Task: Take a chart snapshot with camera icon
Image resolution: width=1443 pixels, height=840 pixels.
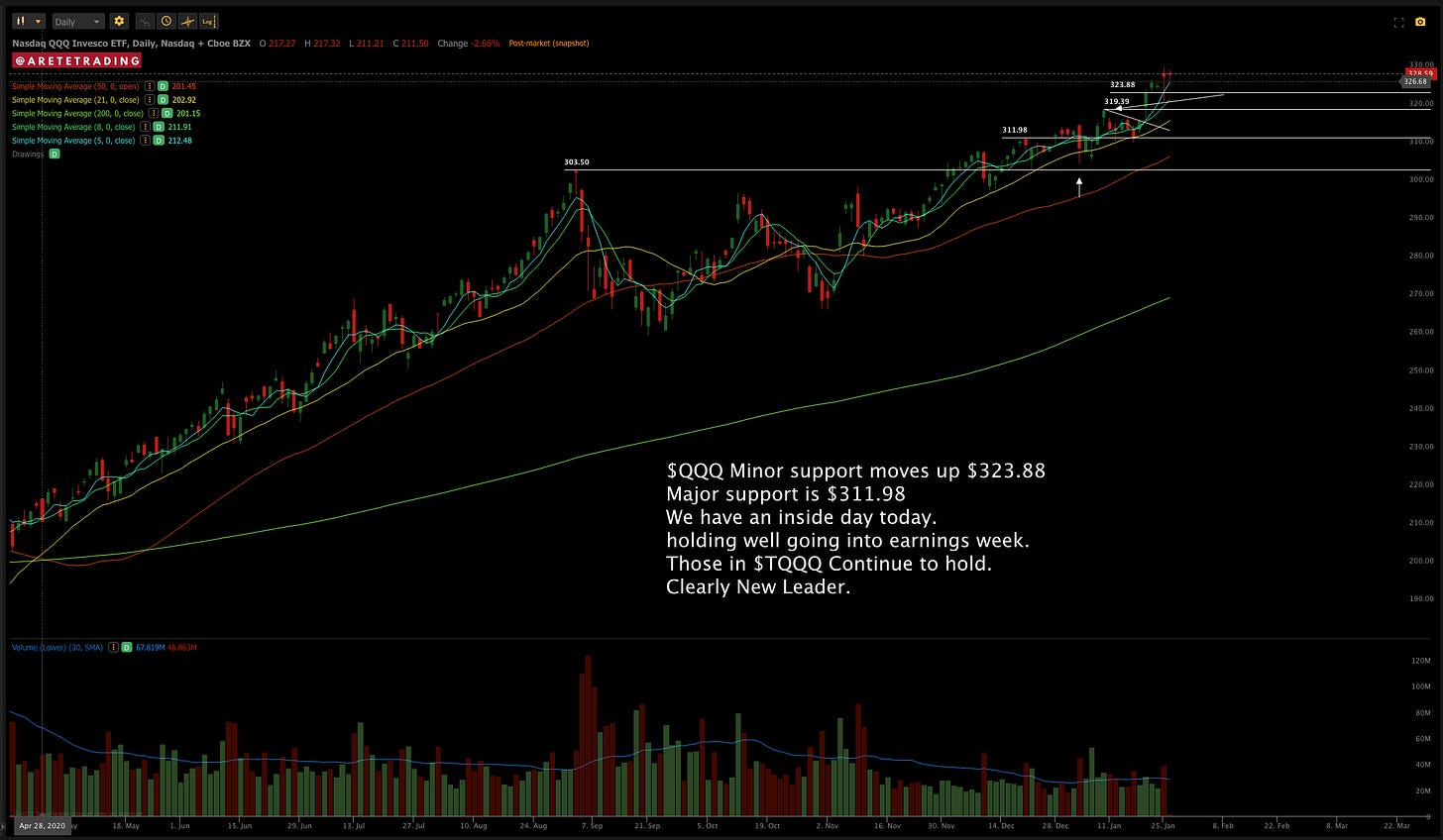Action: [1420, 22]
